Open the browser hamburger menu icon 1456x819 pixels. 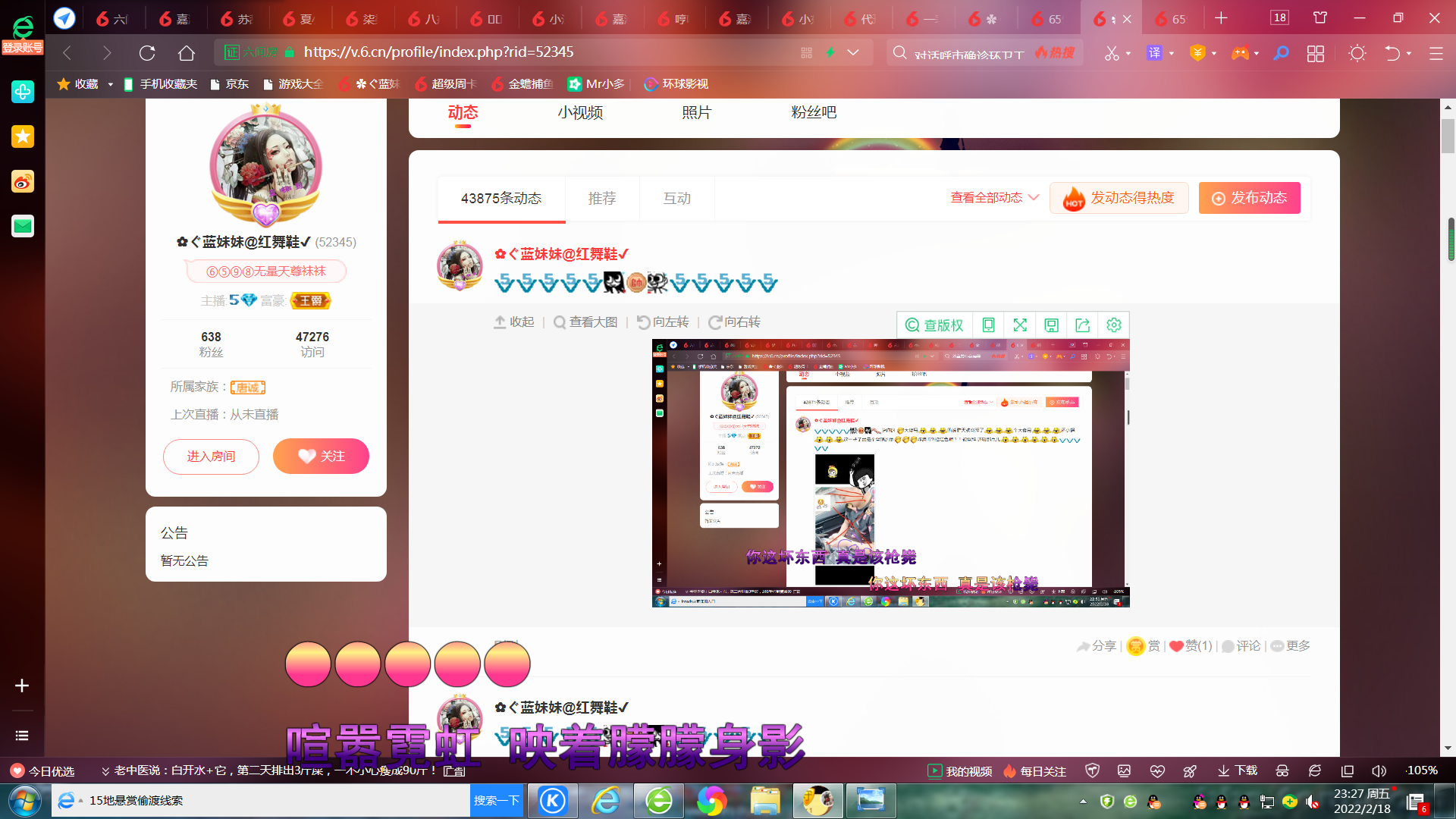point(1436,53)
